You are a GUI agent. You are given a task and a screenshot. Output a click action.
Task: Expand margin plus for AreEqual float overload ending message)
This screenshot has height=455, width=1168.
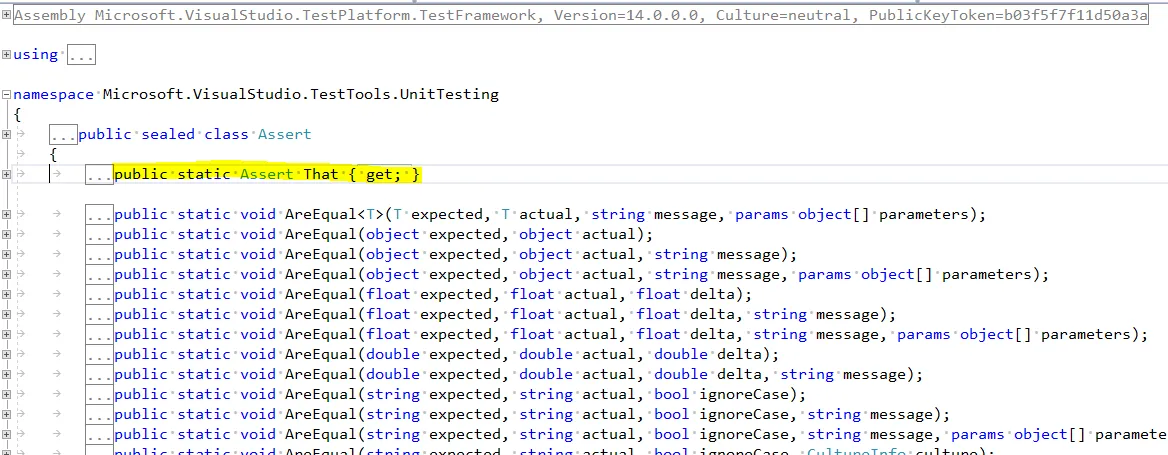(x=6, y=314)
